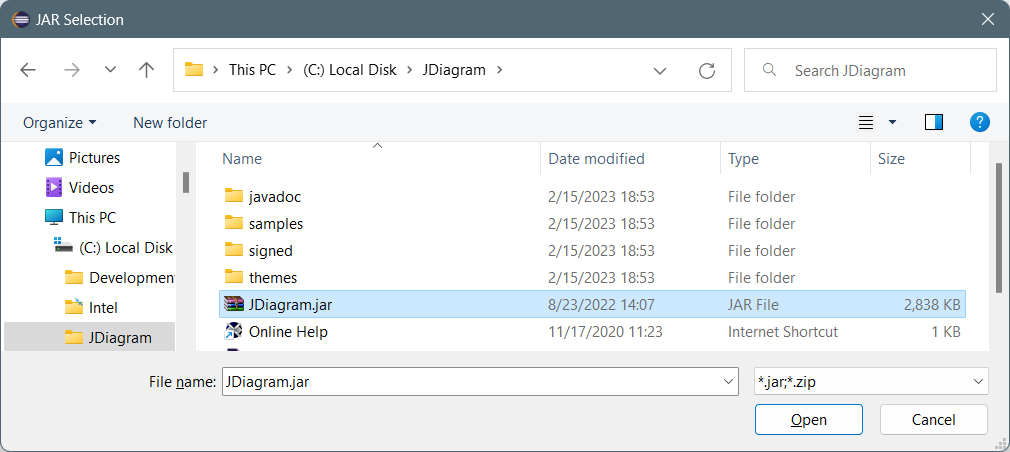Select JDiagram folder in navigation tree
Screen dimensions: 1010x452
click(x=120, y=337)
